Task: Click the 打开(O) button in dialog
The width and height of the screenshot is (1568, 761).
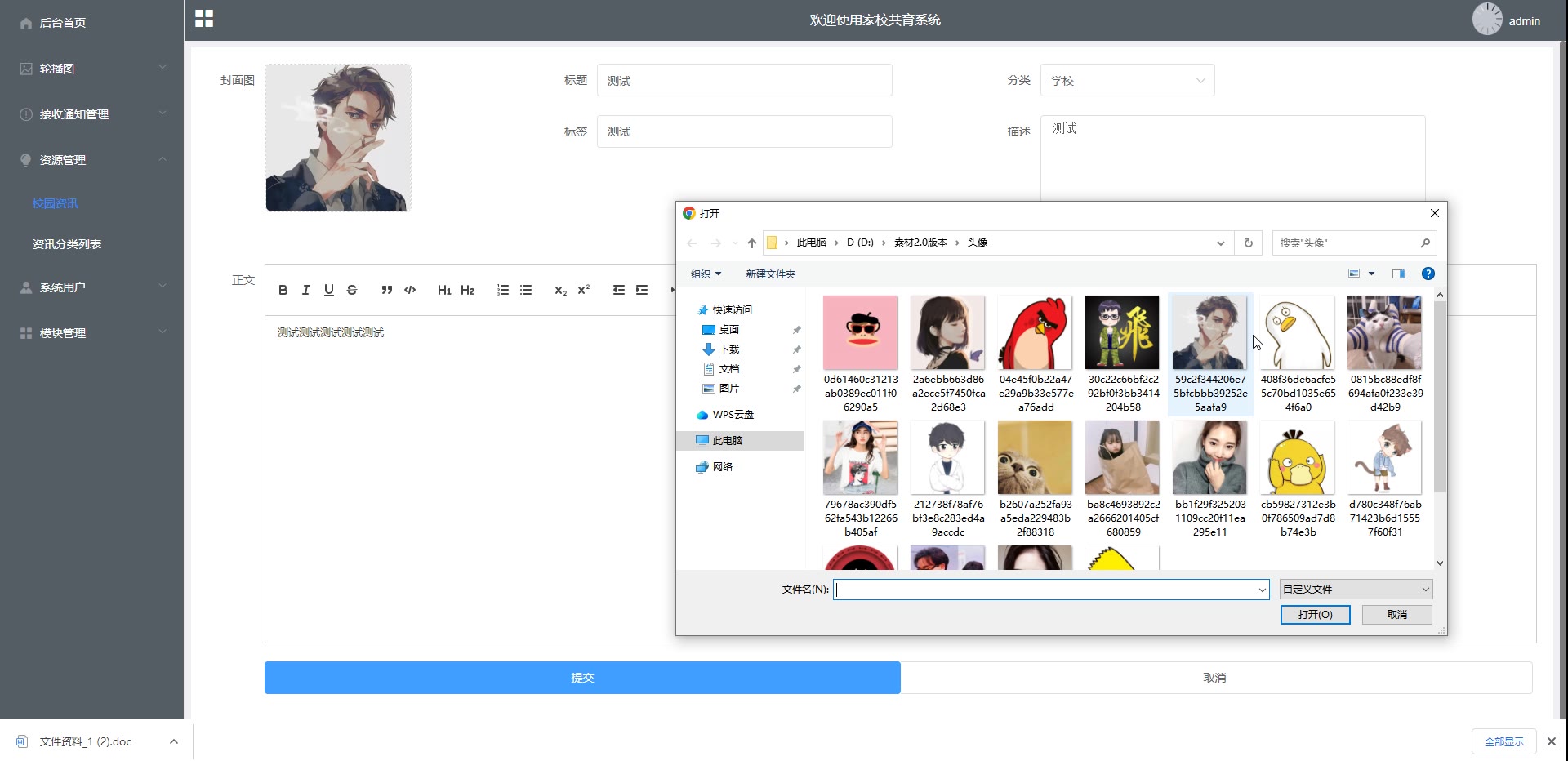Action: (1315, 614)
